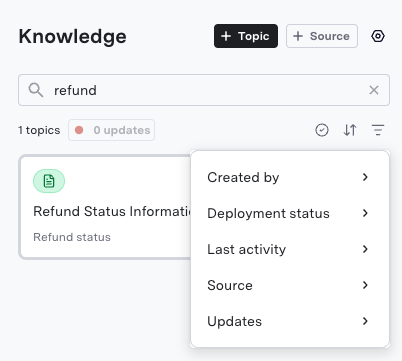Click the 1 topics count label

point(39,130)
